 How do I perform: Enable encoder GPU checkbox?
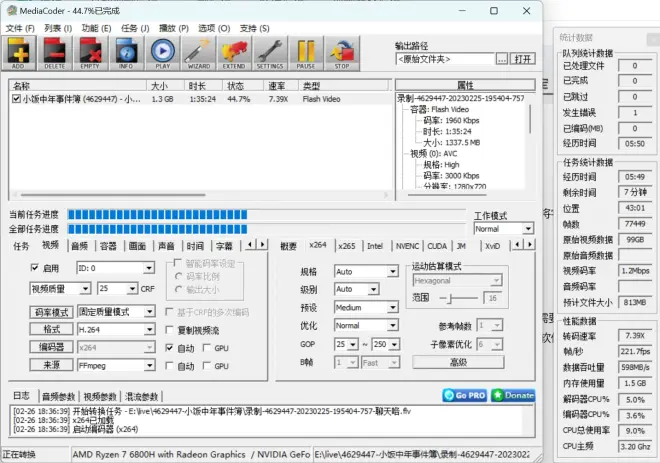tap(207, 348)
